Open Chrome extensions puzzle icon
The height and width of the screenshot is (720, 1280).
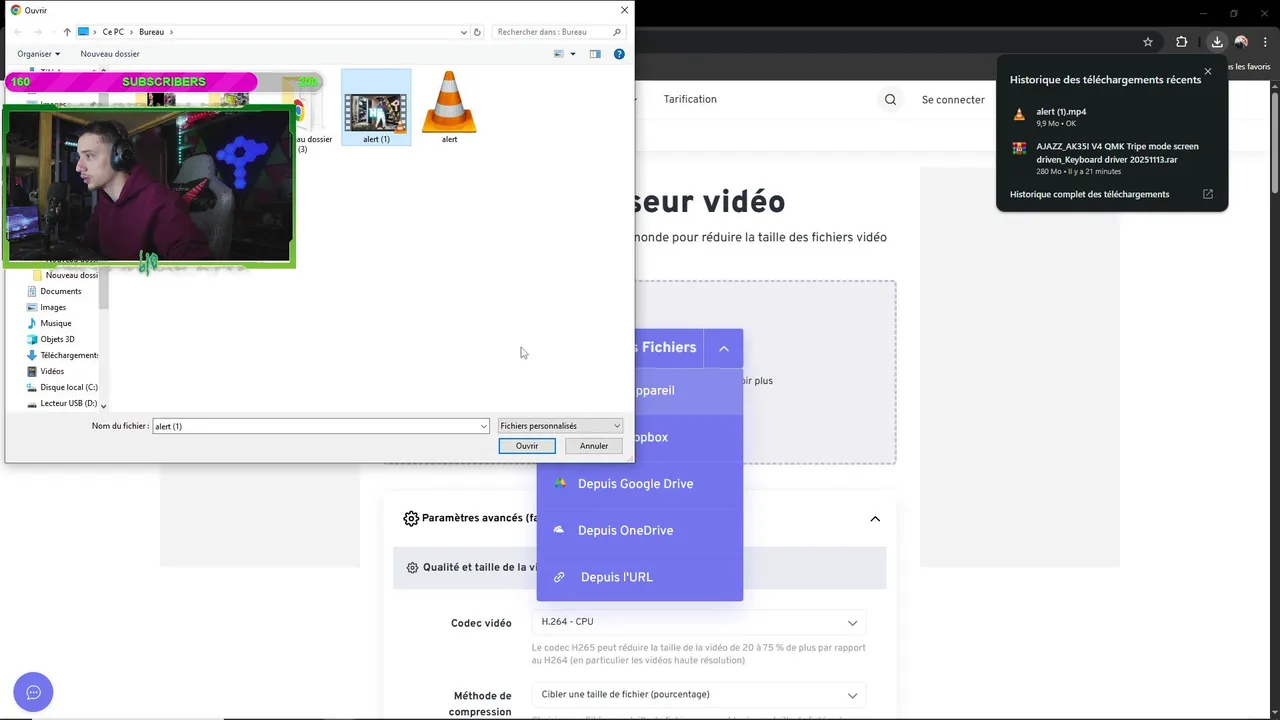(x=1181, y=42)
